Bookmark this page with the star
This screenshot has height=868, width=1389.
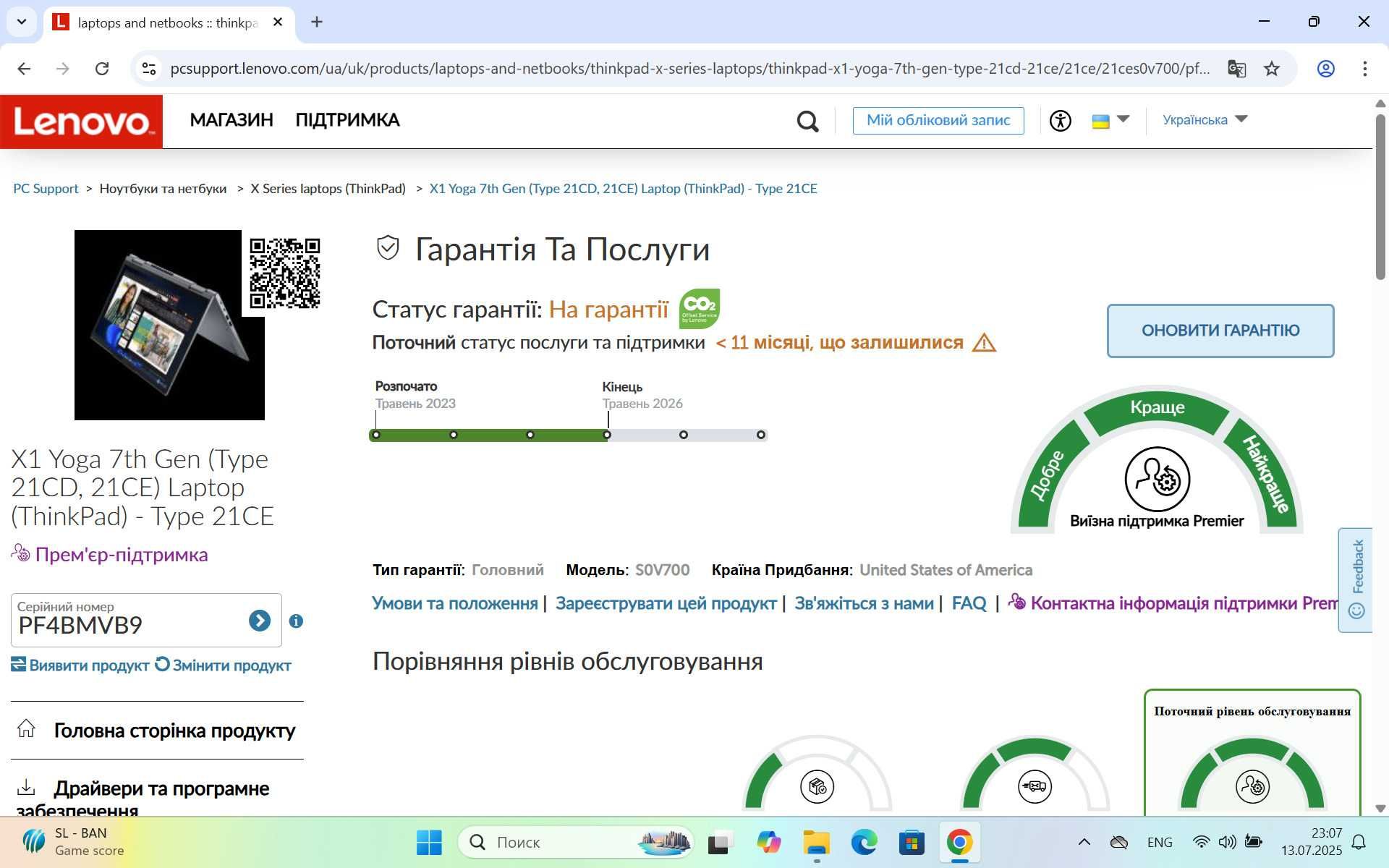(1272, 69)
